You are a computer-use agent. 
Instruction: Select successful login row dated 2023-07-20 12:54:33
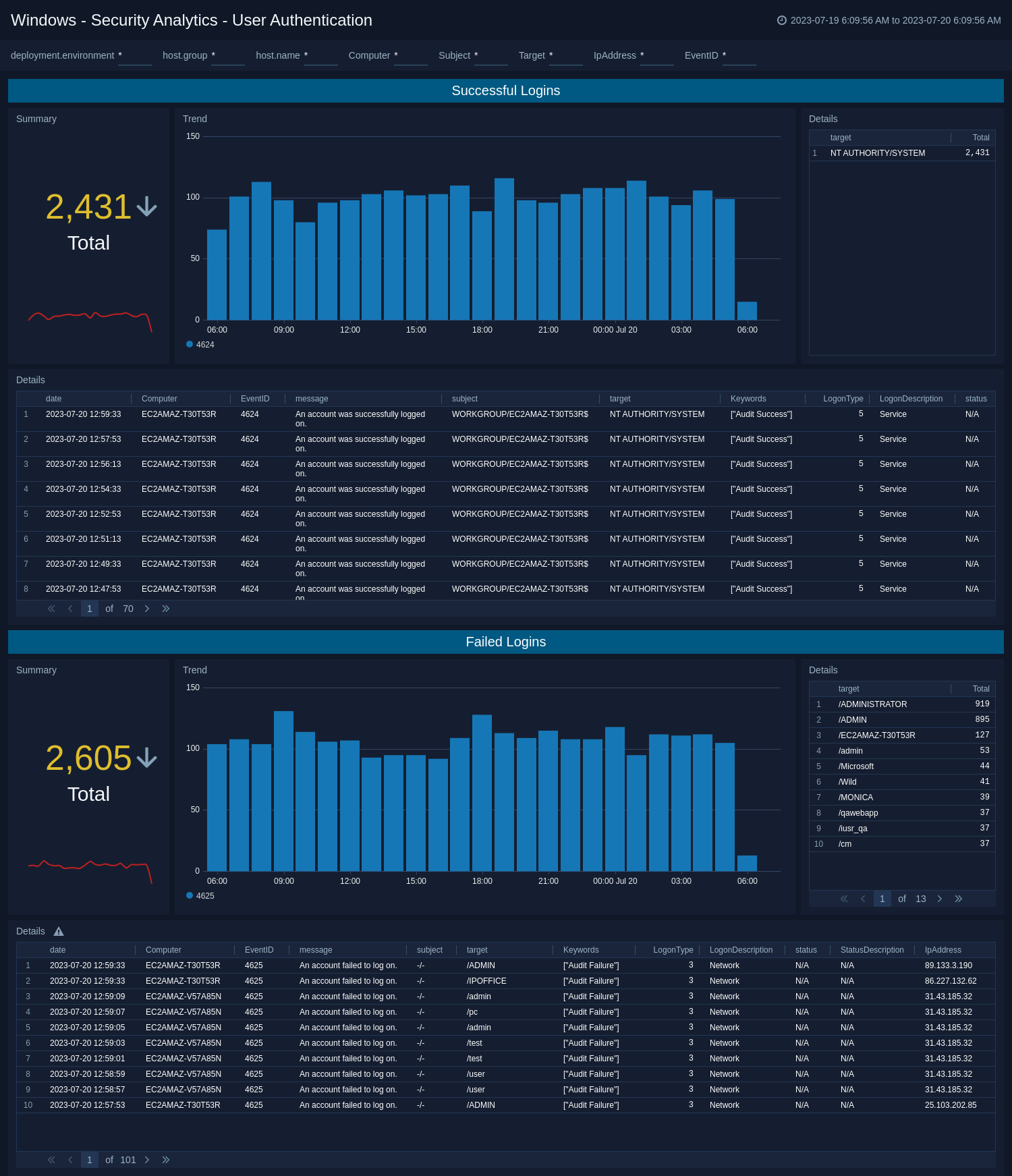[x=506, y=494]
